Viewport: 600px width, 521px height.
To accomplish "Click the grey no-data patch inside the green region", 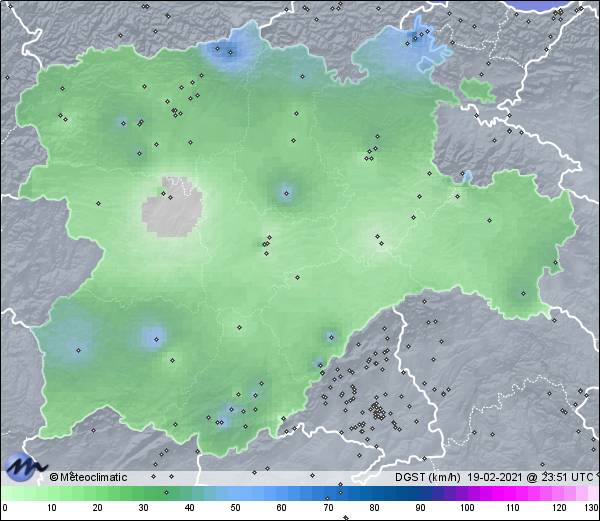I will click(x=172, y=207).
